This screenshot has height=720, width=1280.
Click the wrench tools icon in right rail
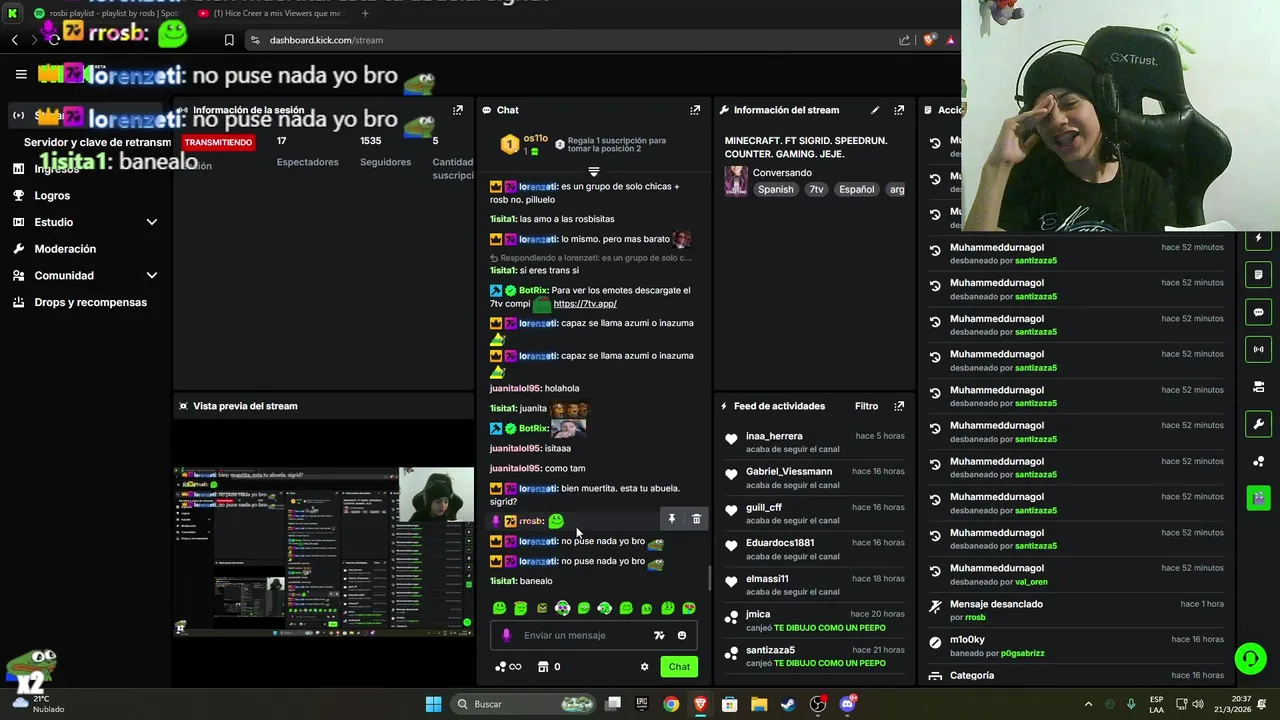[1259, 424]
